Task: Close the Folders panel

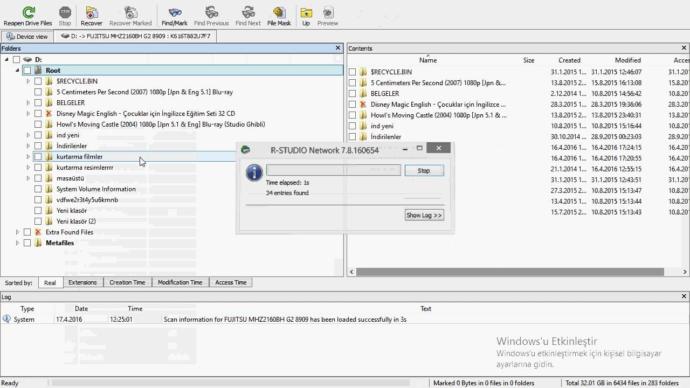Action: 338,48
